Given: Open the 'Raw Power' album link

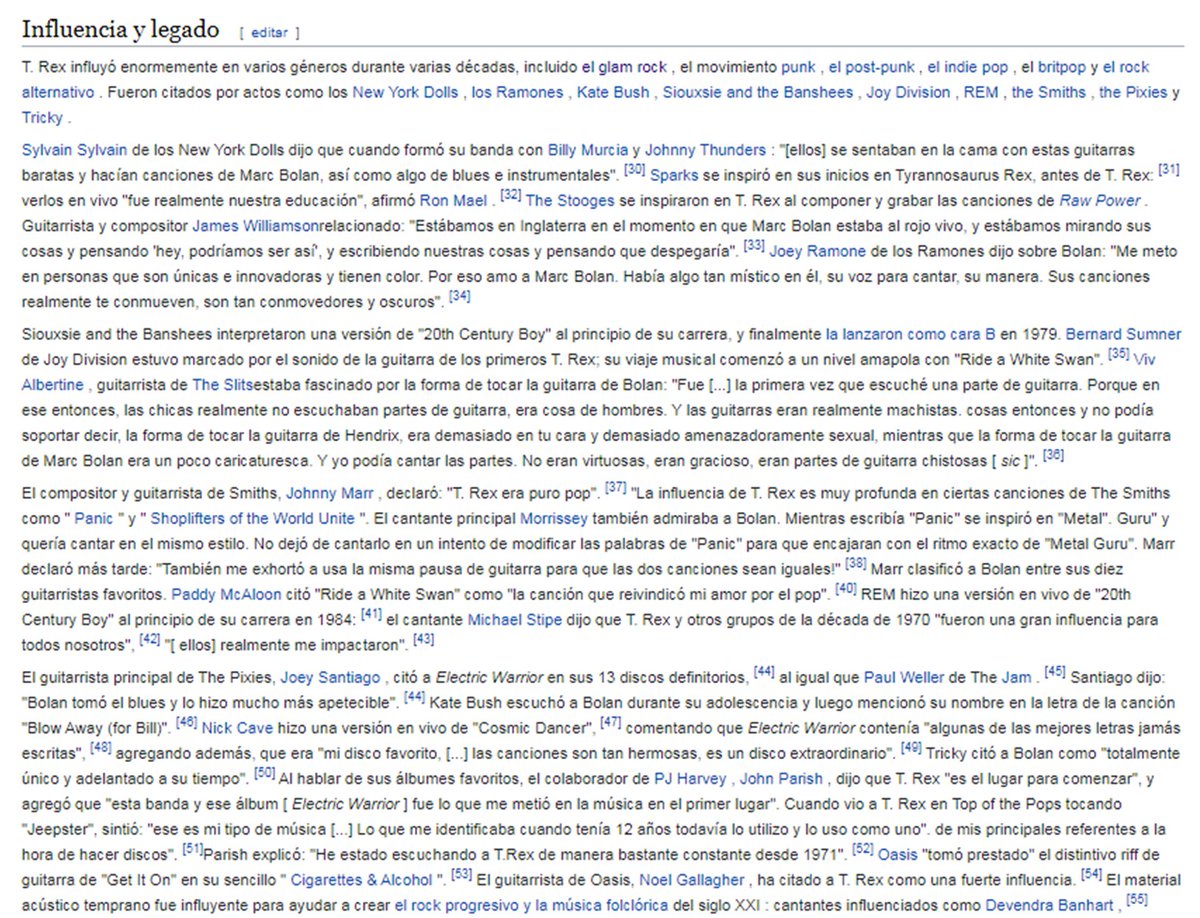Looking at the screenshot, I should click(x=1101, y=199).
